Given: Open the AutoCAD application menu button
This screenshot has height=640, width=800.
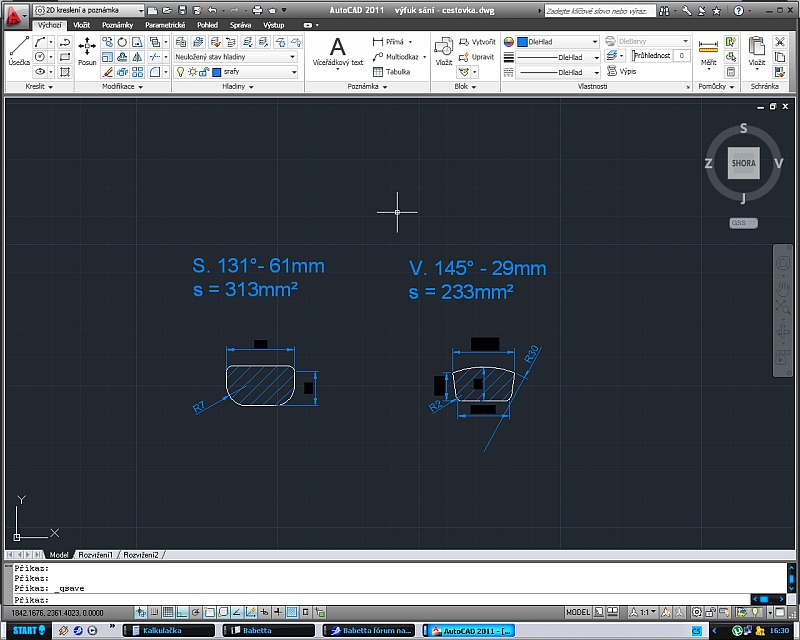Looking at the screenshot, I should 15,15.
